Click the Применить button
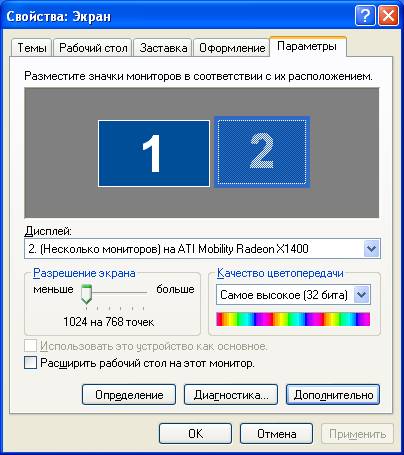Image resolution: width=404 pixels, height=455 pixels. click(357, 433)
